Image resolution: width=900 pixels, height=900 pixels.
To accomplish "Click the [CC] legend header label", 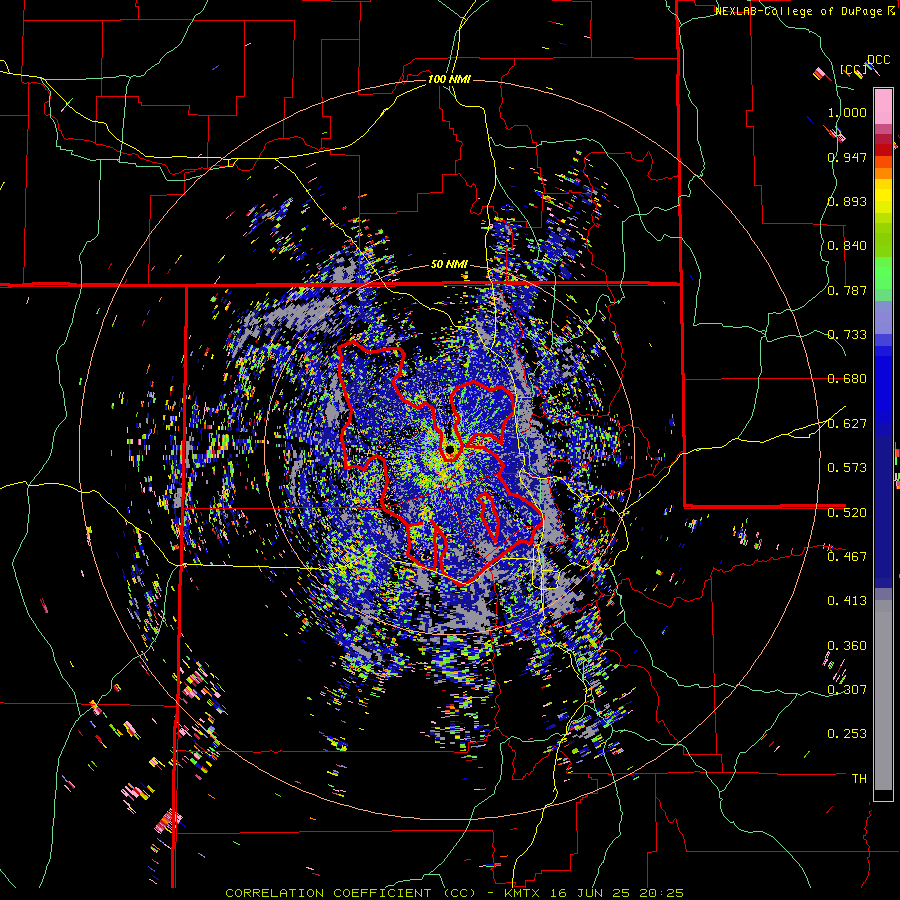I will [x=854, y=70].
